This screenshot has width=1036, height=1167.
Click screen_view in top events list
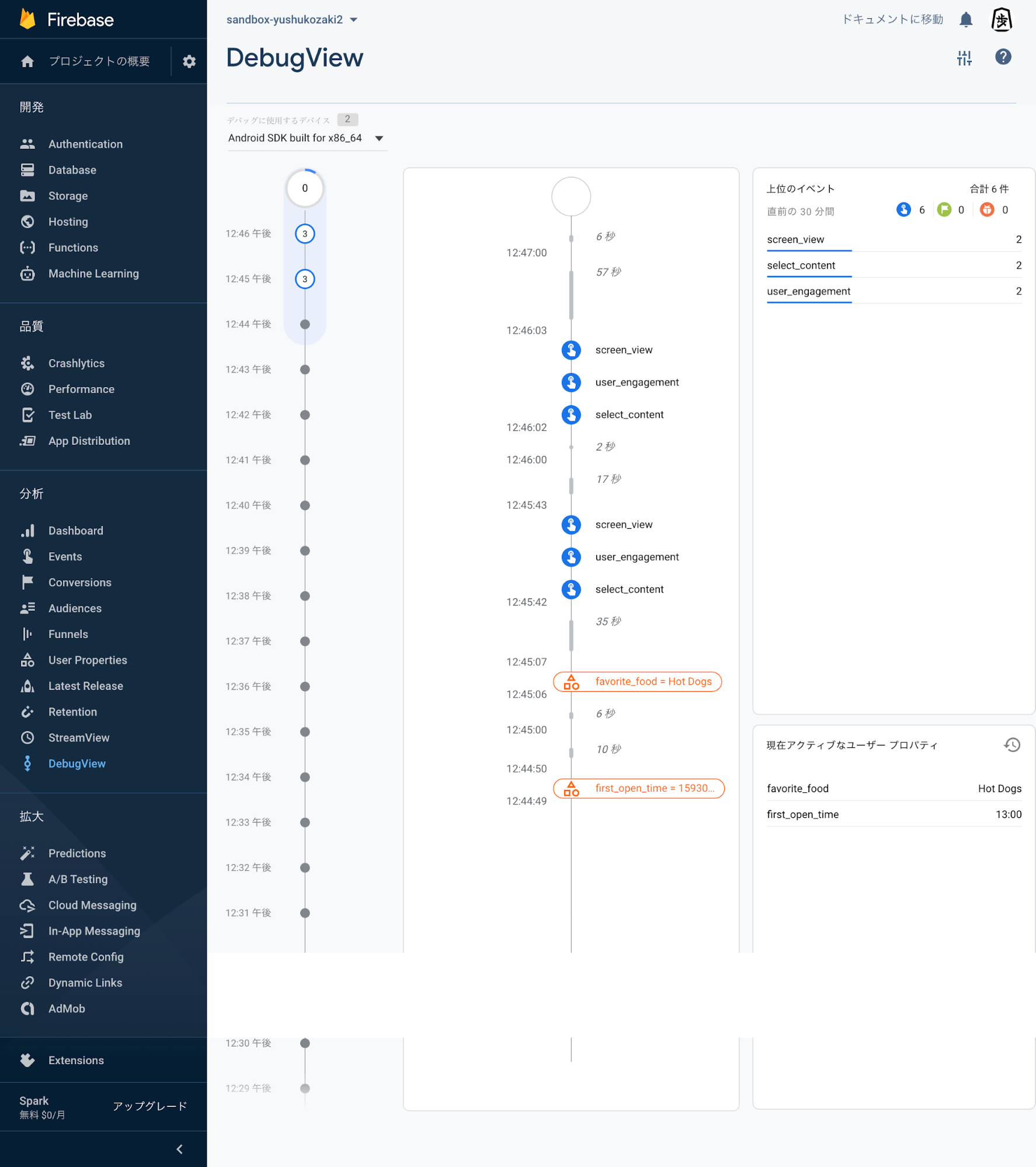[x=894, y=239]
